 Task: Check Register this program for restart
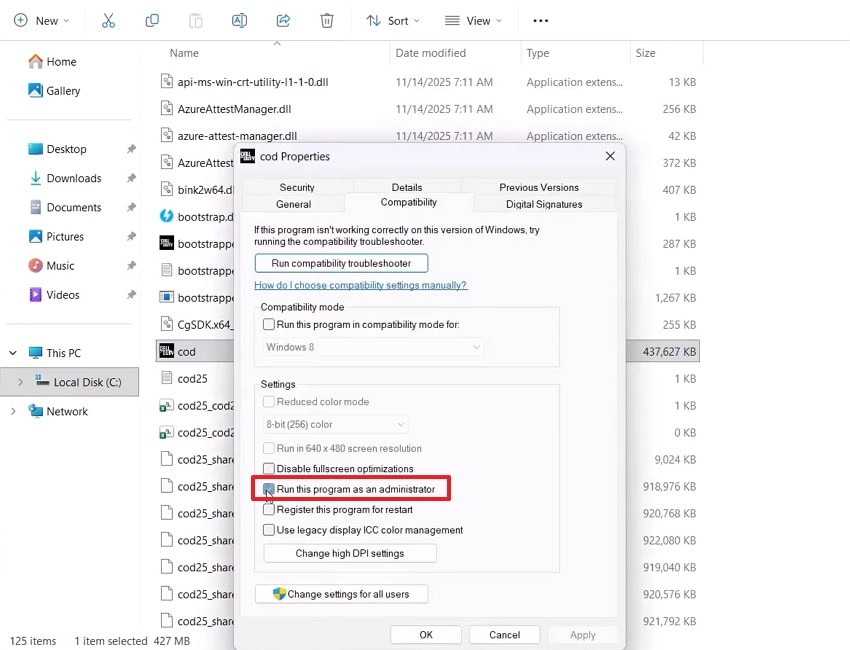click(268, 509)
